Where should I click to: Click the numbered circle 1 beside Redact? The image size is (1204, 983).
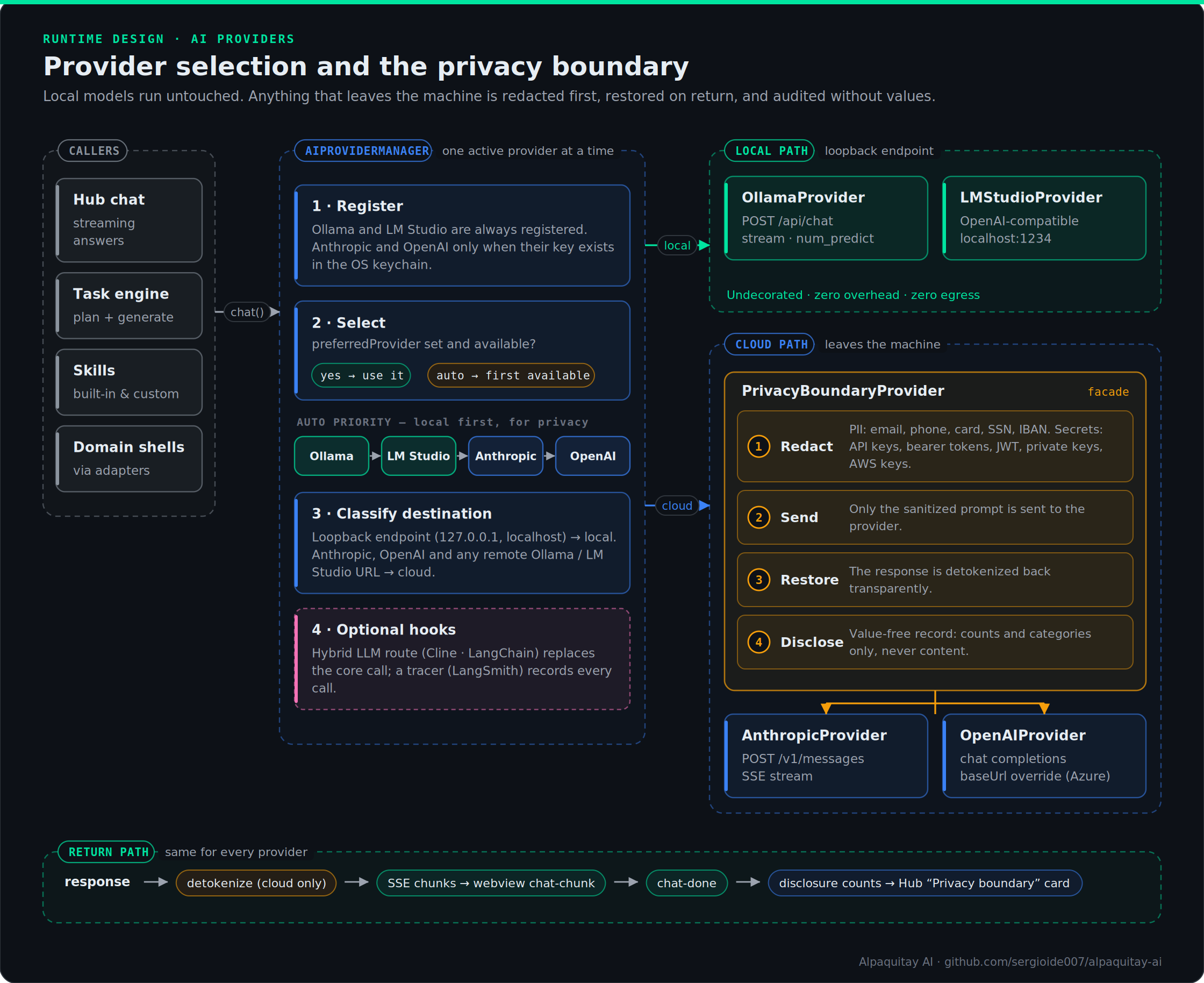pyautogui.click(x=758, y=446)
